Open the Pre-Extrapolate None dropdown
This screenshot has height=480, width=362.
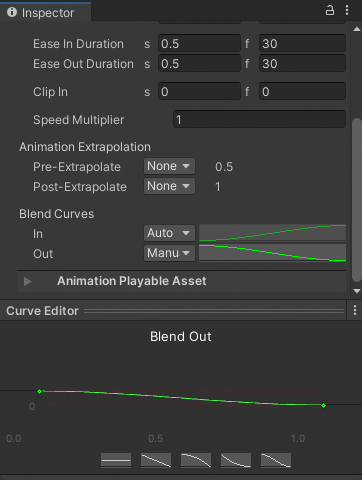pos(169,166)
